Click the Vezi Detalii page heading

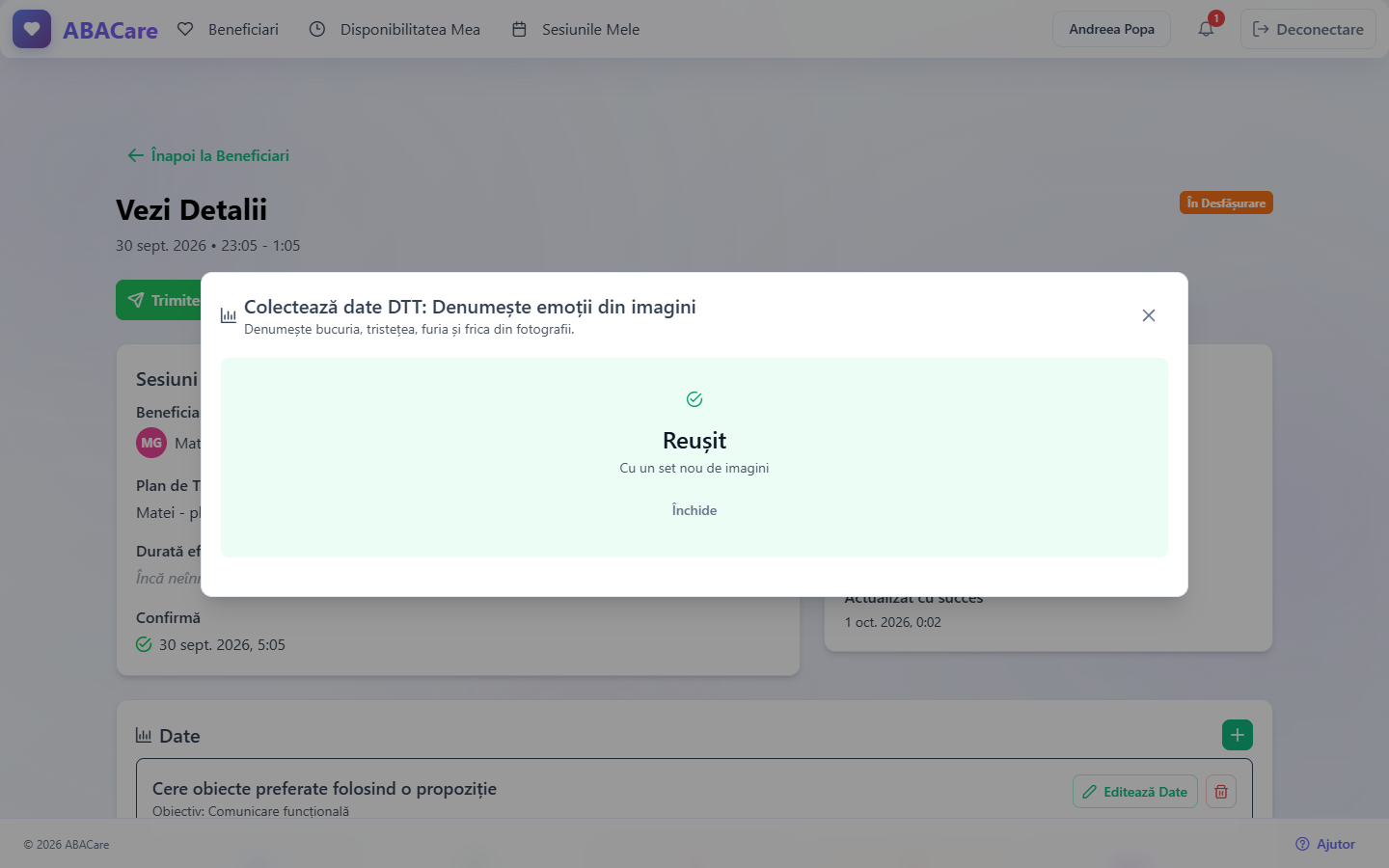point(191,209)
